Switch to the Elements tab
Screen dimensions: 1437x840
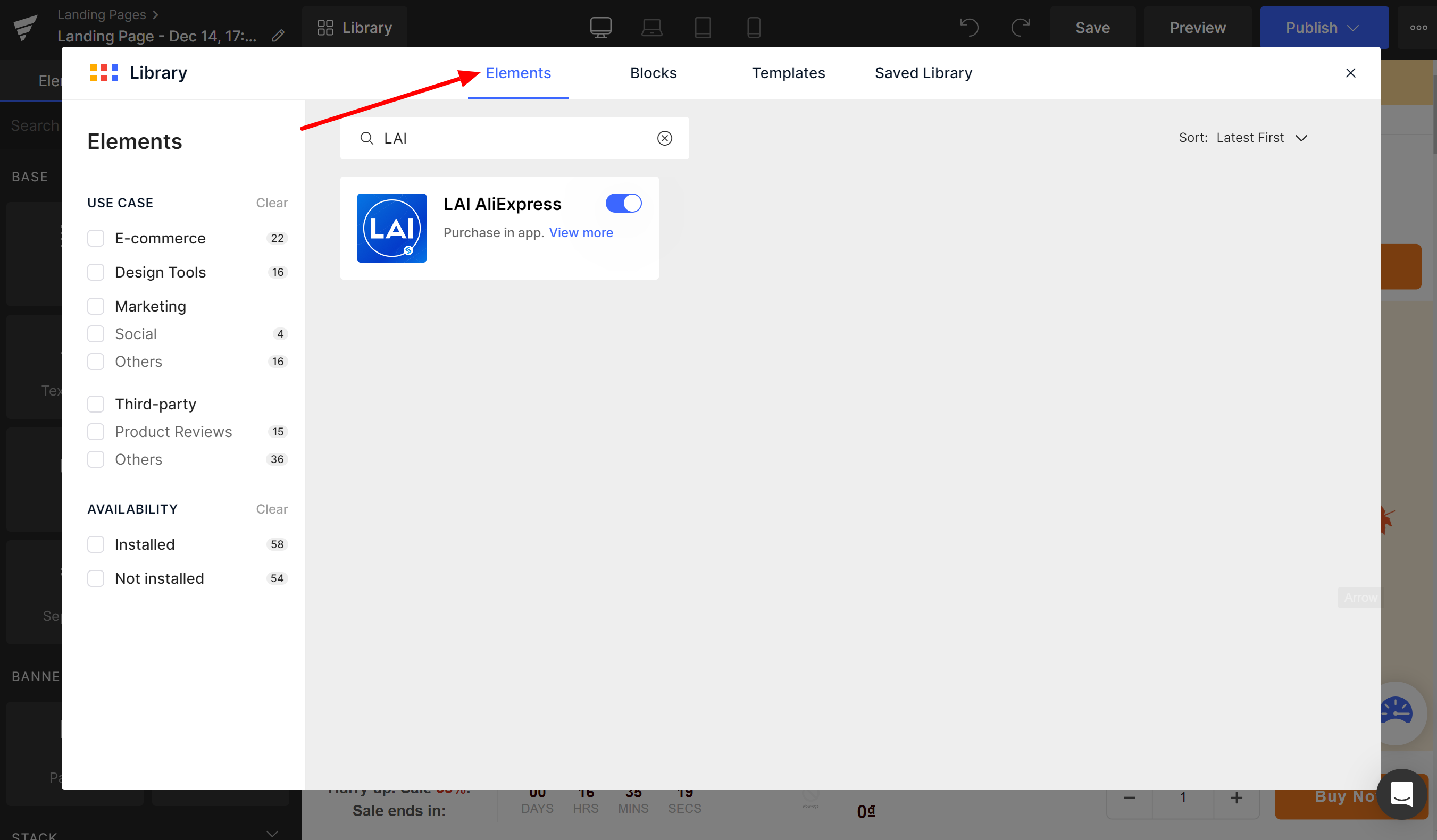[519, 73]
